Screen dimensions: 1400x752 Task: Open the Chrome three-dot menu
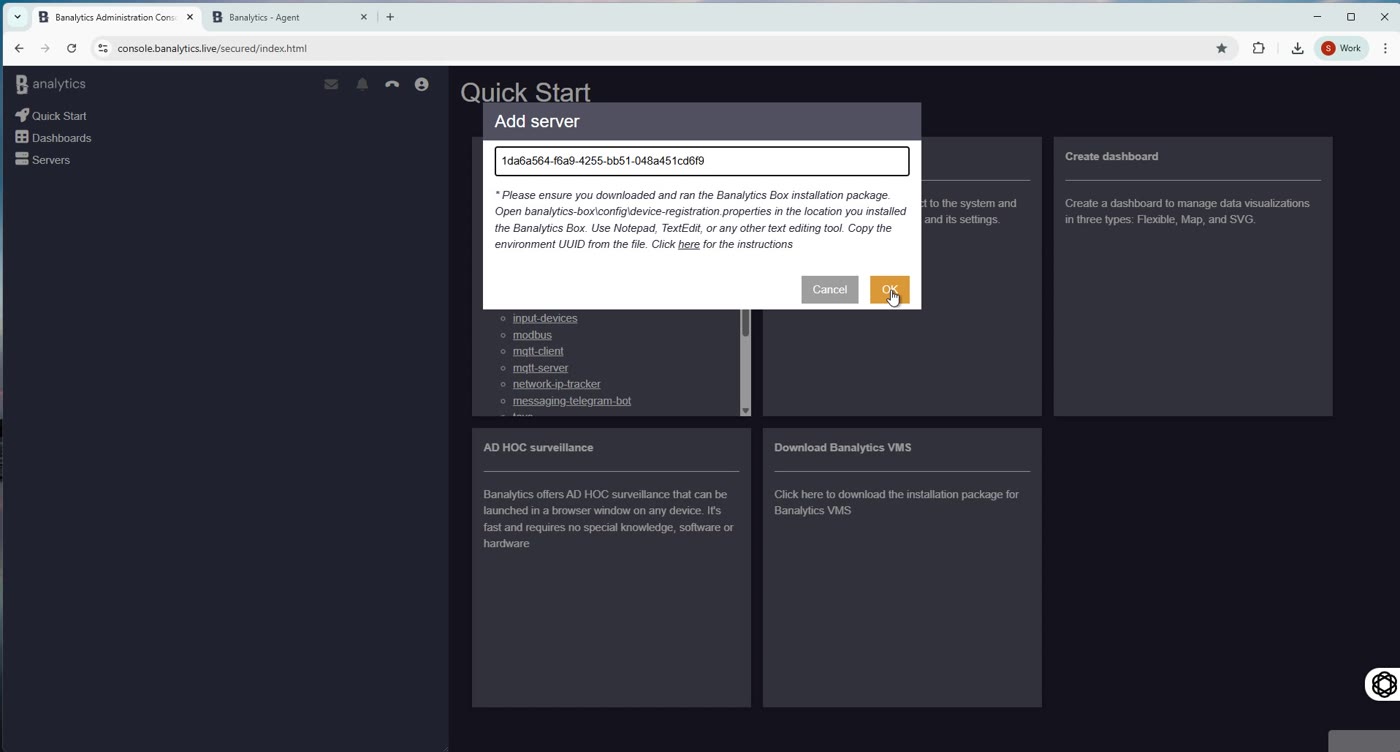tap(1385, 48)
